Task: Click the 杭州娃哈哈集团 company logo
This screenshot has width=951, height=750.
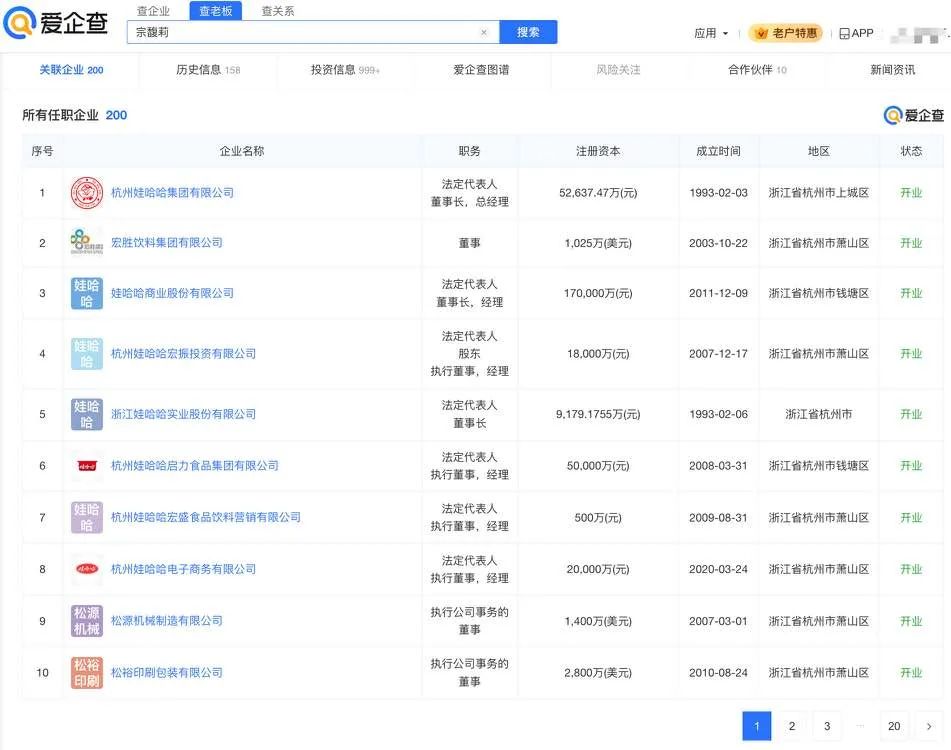Action: pyautogui.click(x=86, y=190)
